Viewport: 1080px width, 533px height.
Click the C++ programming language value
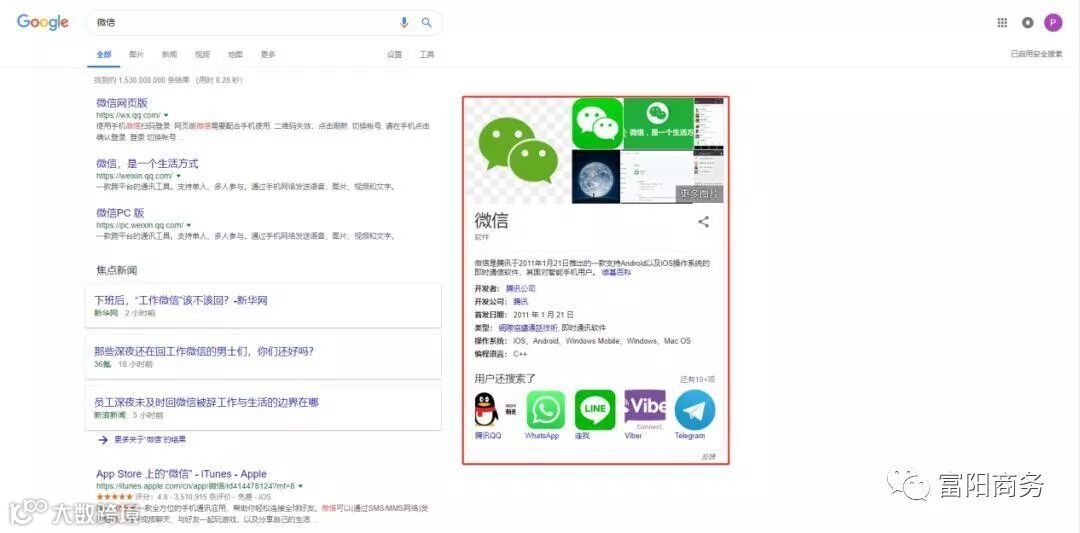(x=520, y=354)
